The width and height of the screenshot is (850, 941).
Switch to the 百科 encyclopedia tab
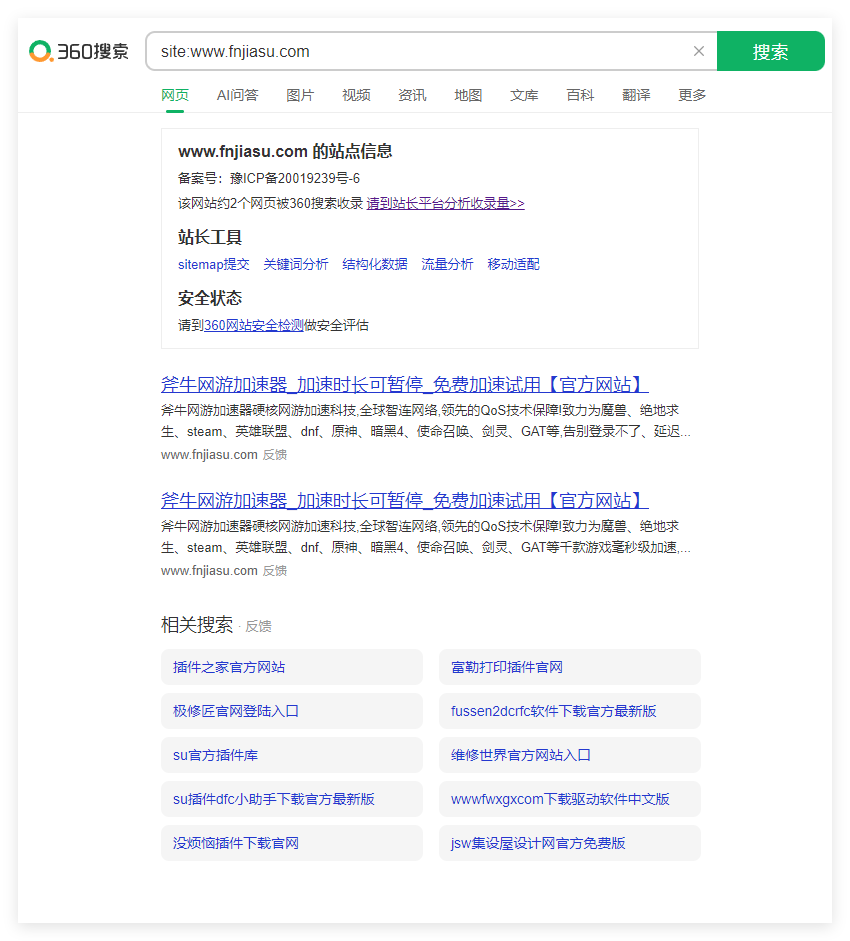(x=580, y=95)
